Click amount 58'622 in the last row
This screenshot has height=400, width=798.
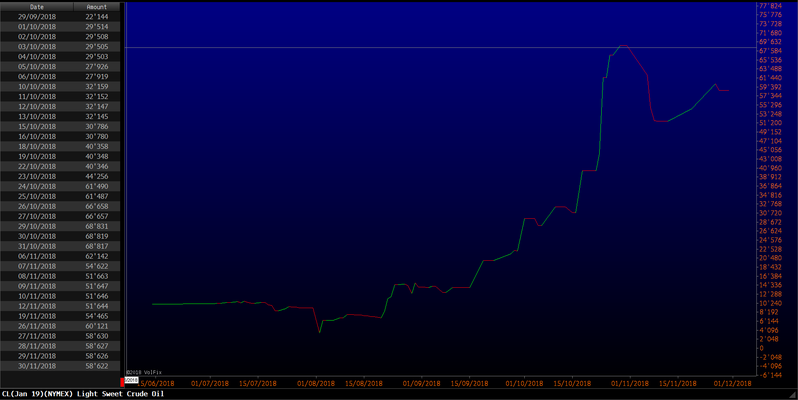pos(97,366)
